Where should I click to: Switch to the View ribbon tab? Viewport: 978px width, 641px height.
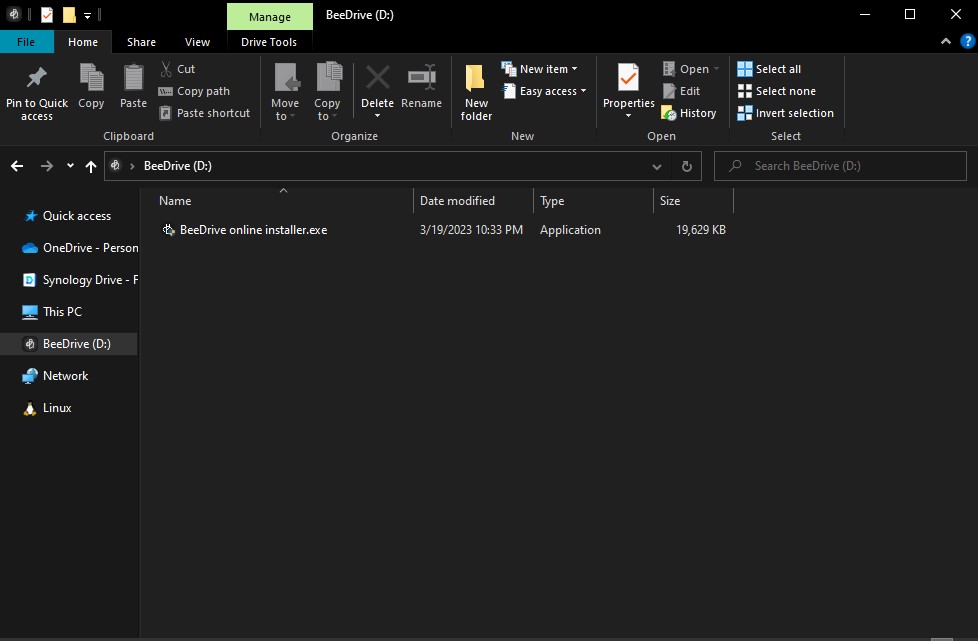[x=197, y=42]
